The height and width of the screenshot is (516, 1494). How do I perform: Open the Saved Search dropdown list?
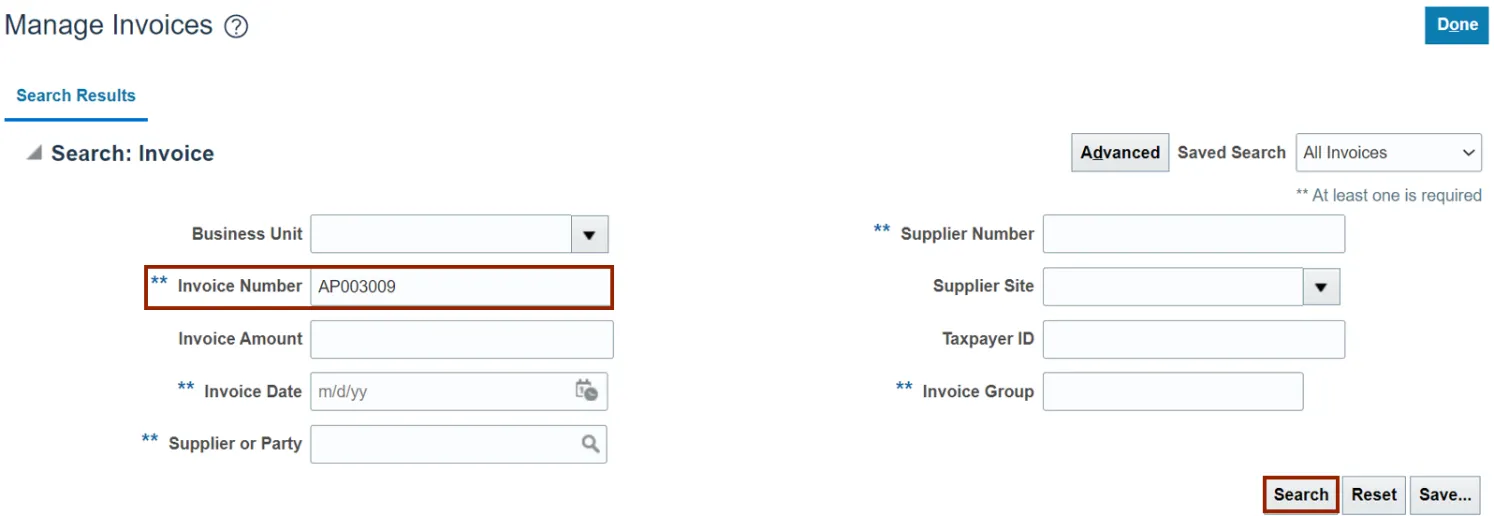point(1388,153)
